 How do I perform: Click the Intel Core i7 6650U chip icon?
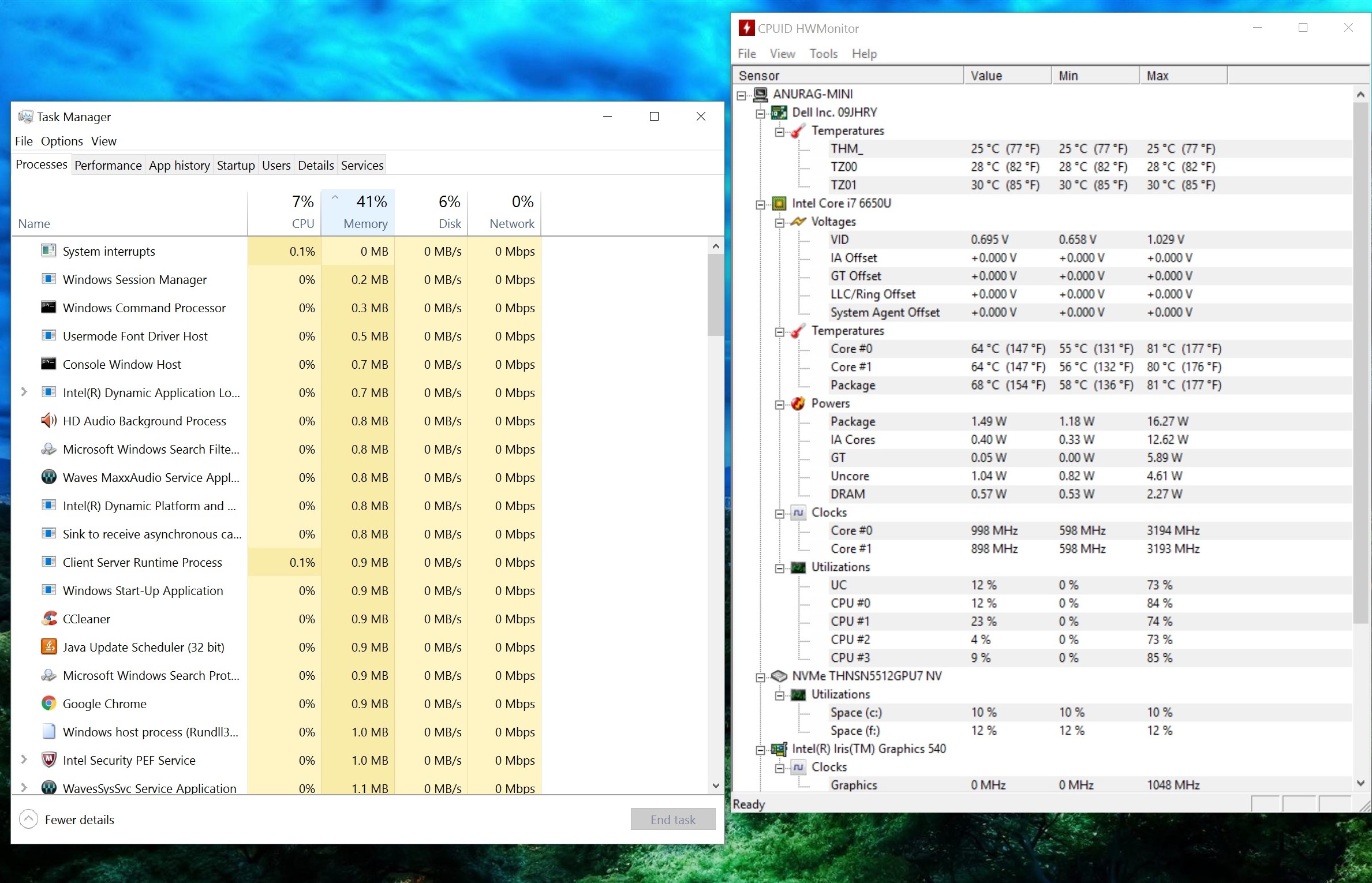click(x=779, y=203)
